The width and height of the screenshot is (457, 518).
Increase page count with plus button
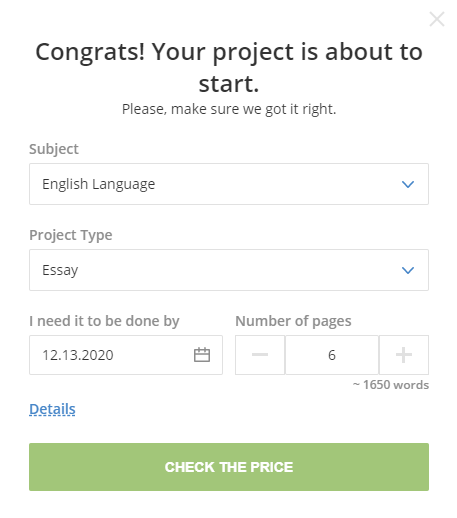(x=404, y=355)
